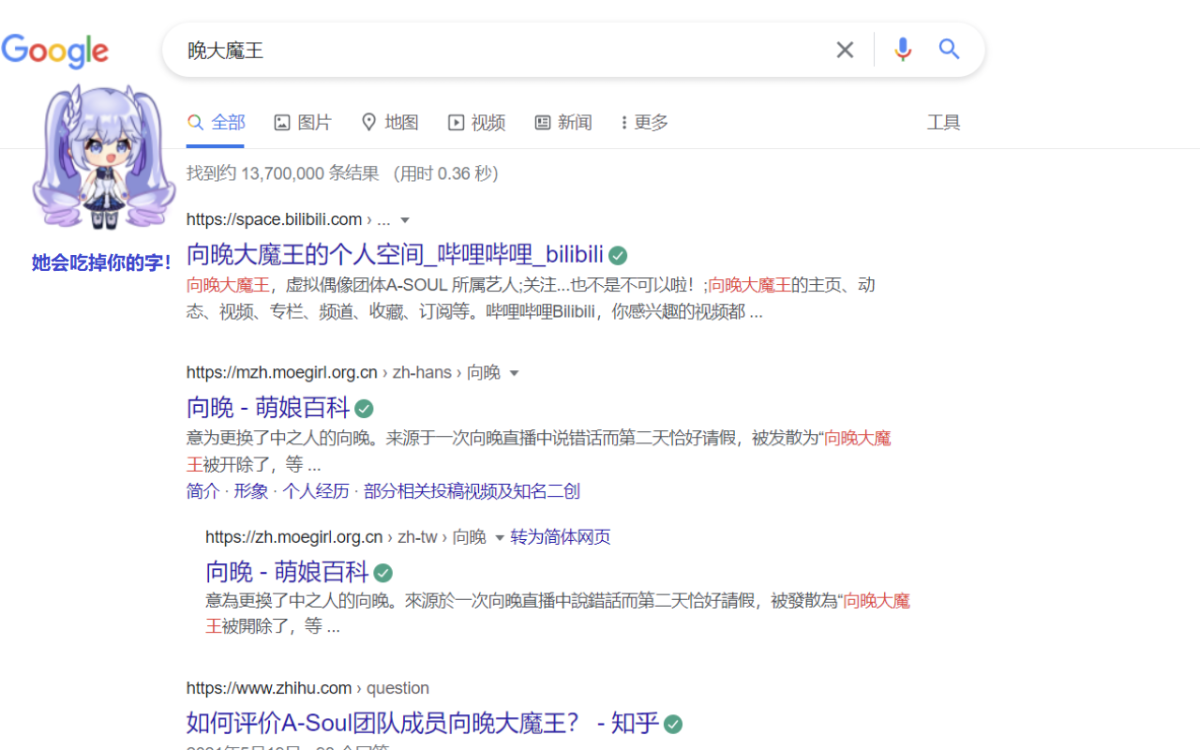
Task: Select the 新闻 news tab
Action: pyautogui.click(x=563, y=123)
